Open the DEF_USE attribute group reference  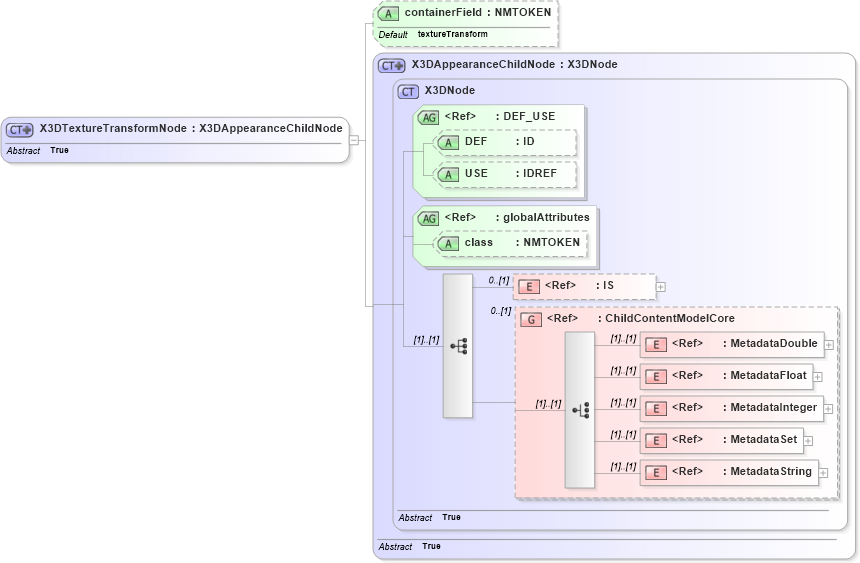click(500, 116)
